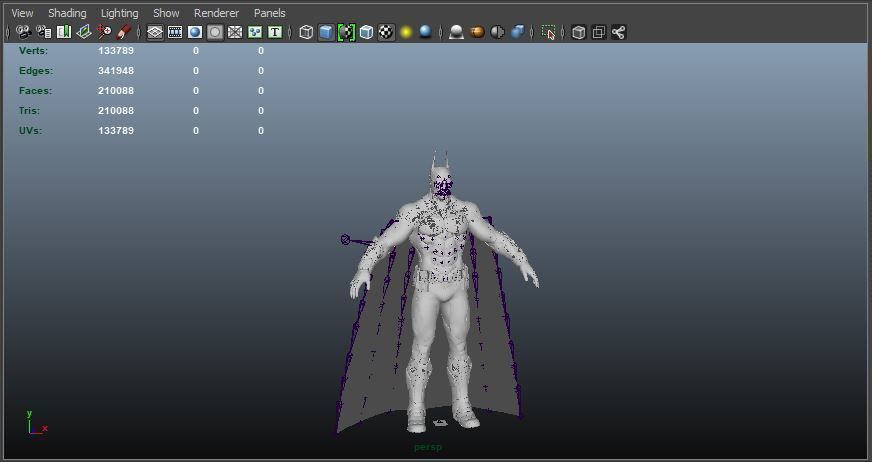
Task: Toggle Multisample Anti-aliasing half-sphere icon
Action: point(497,32)
